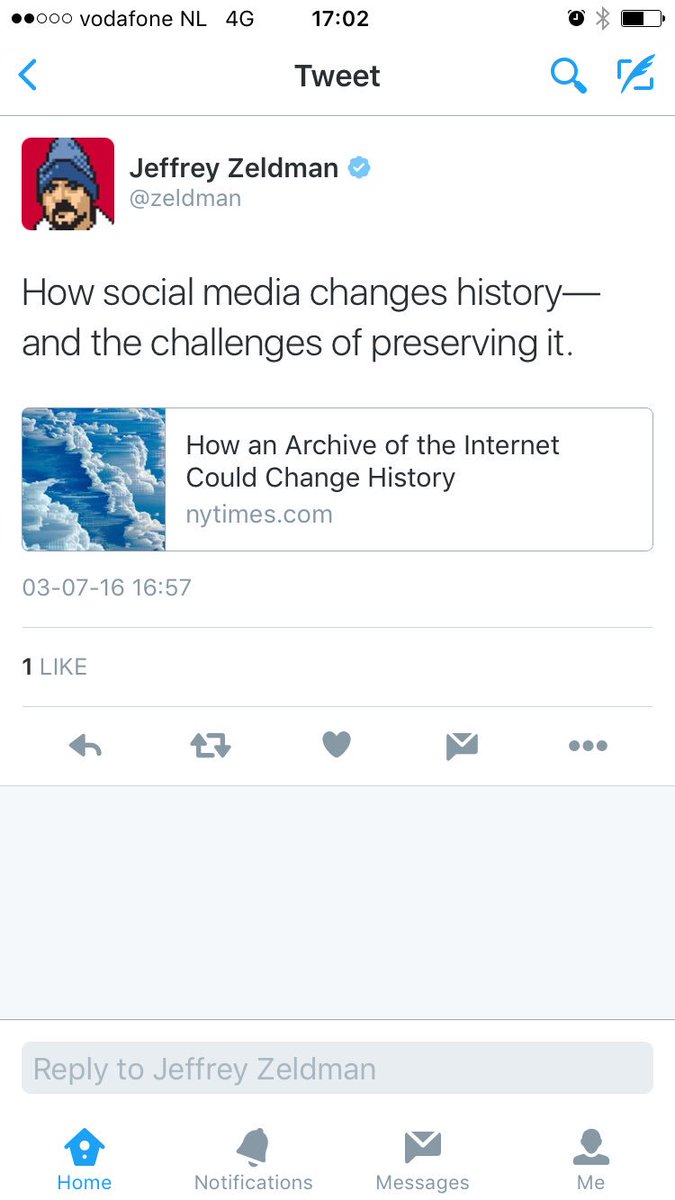View who liked via 1 LIKE

(55, 667)
